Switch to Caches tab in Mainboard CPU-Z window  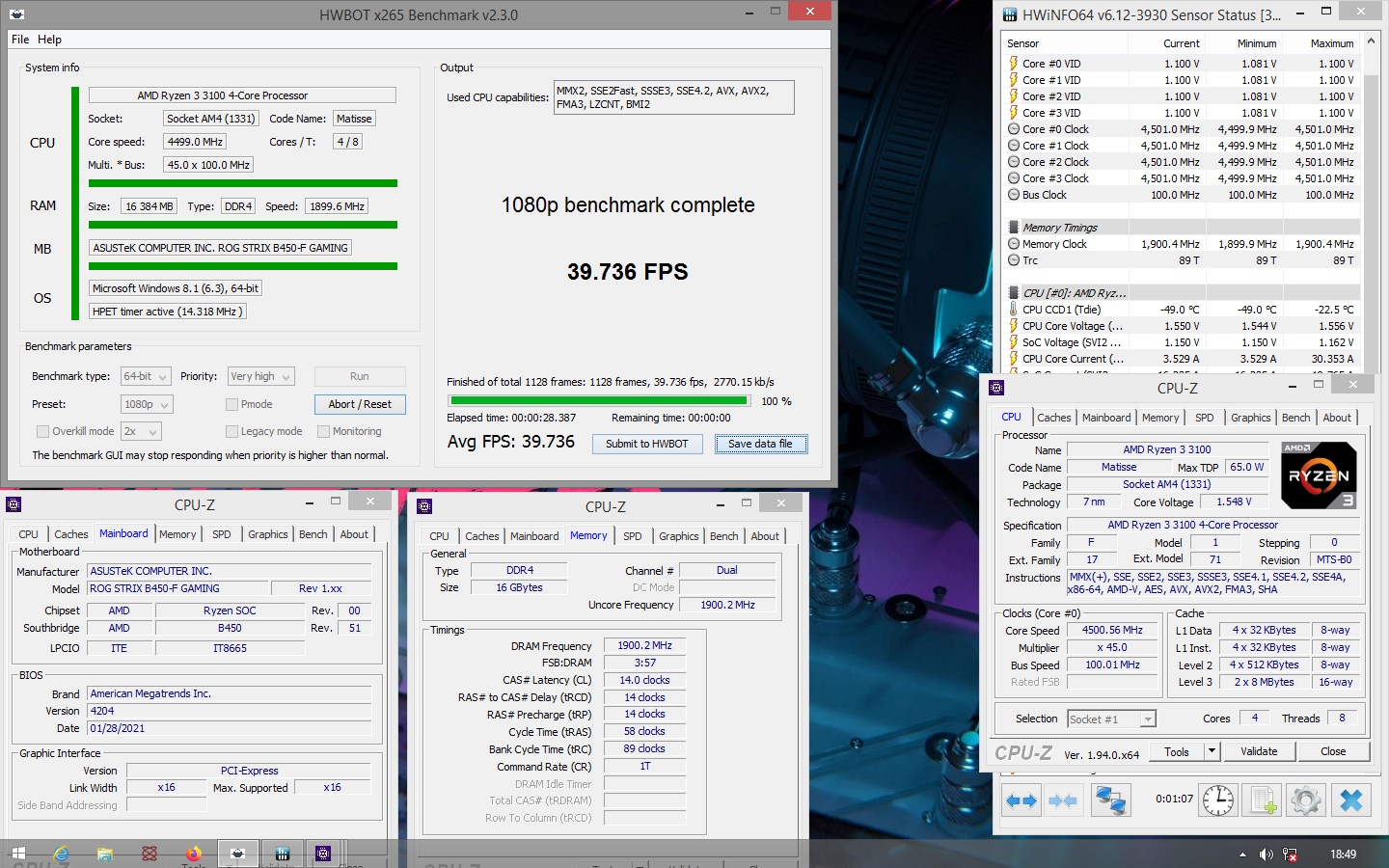click(70, 534)
